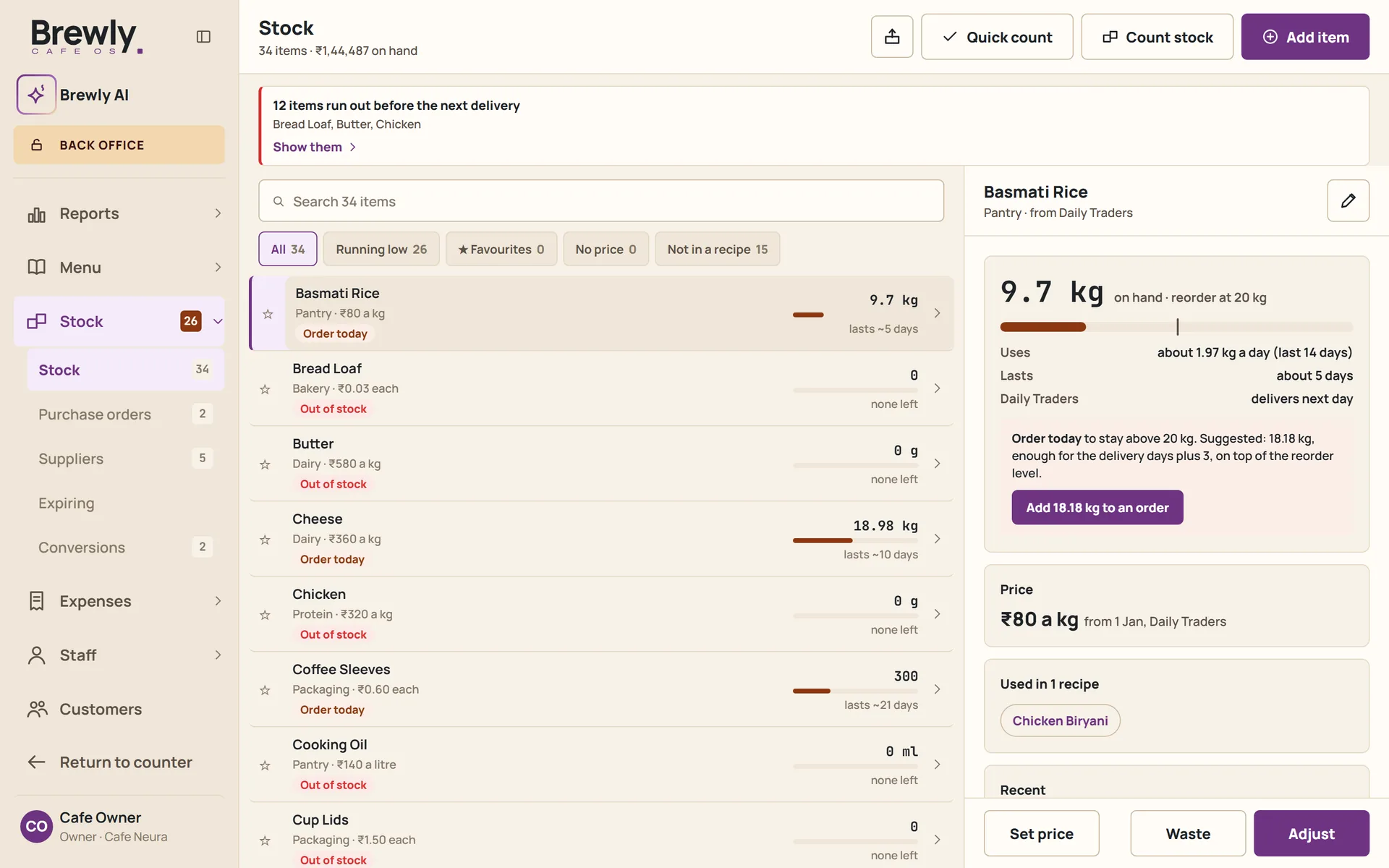Click the 26 low-stock badge on Stock
This screenshot has width=1389, height=868.
190,321
